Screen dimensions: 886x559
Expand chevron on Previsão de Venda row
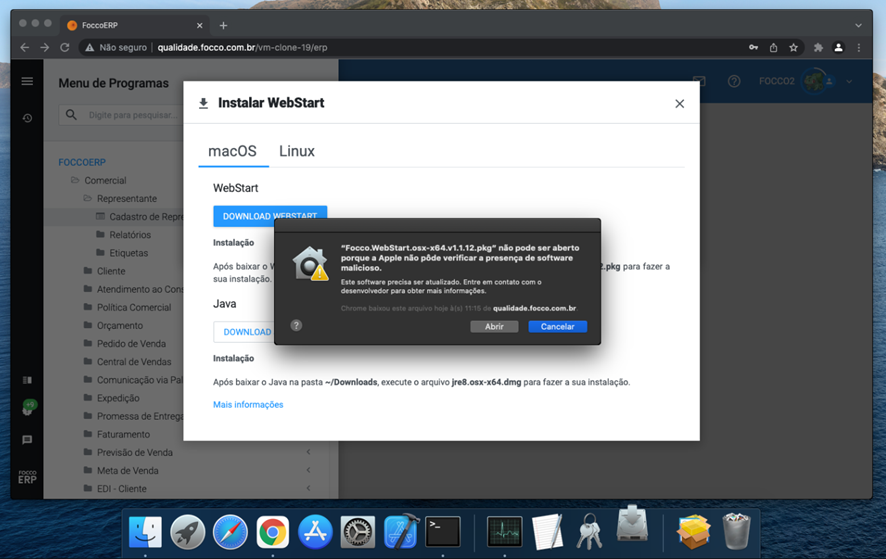[309, 452]
